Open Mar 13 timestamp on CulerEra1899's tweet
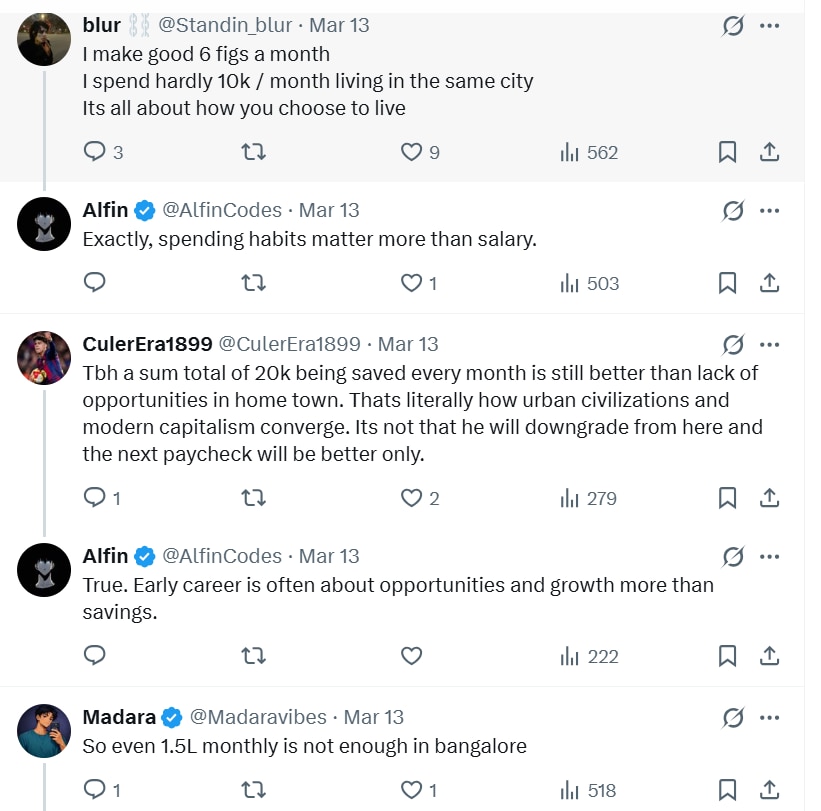 408,344
